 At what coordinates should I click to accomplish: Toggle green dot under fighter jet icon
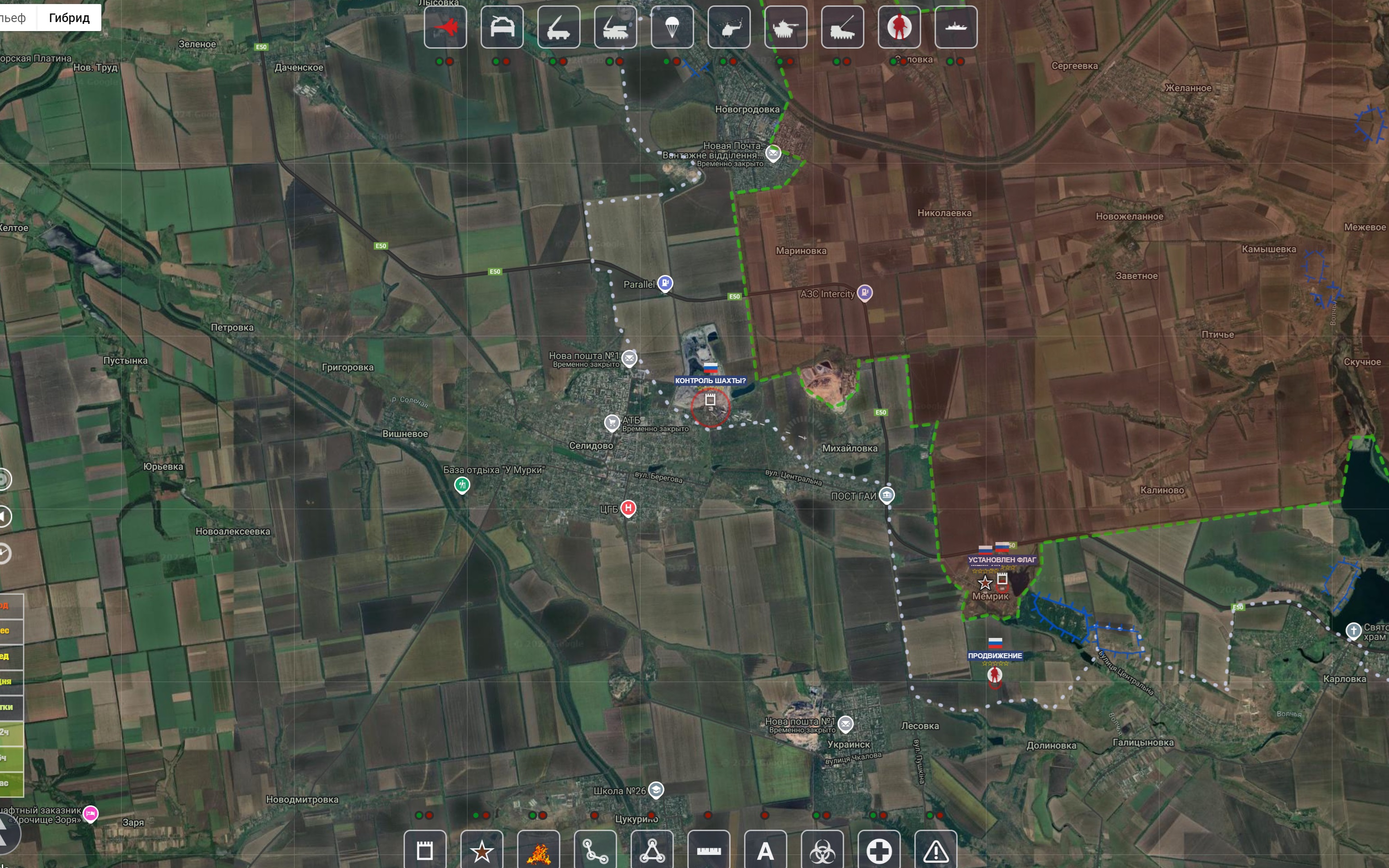tap(439, 61)
